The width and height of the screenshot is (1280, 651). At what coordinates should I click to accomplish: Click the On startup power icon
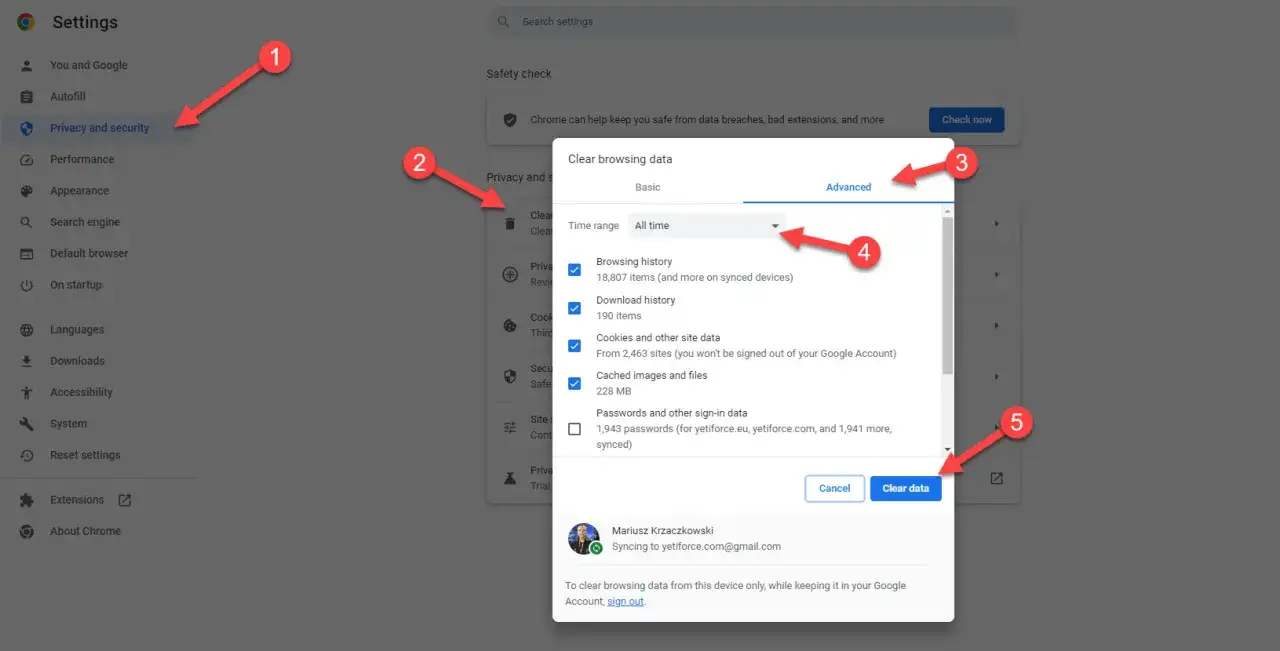(27, 285)
